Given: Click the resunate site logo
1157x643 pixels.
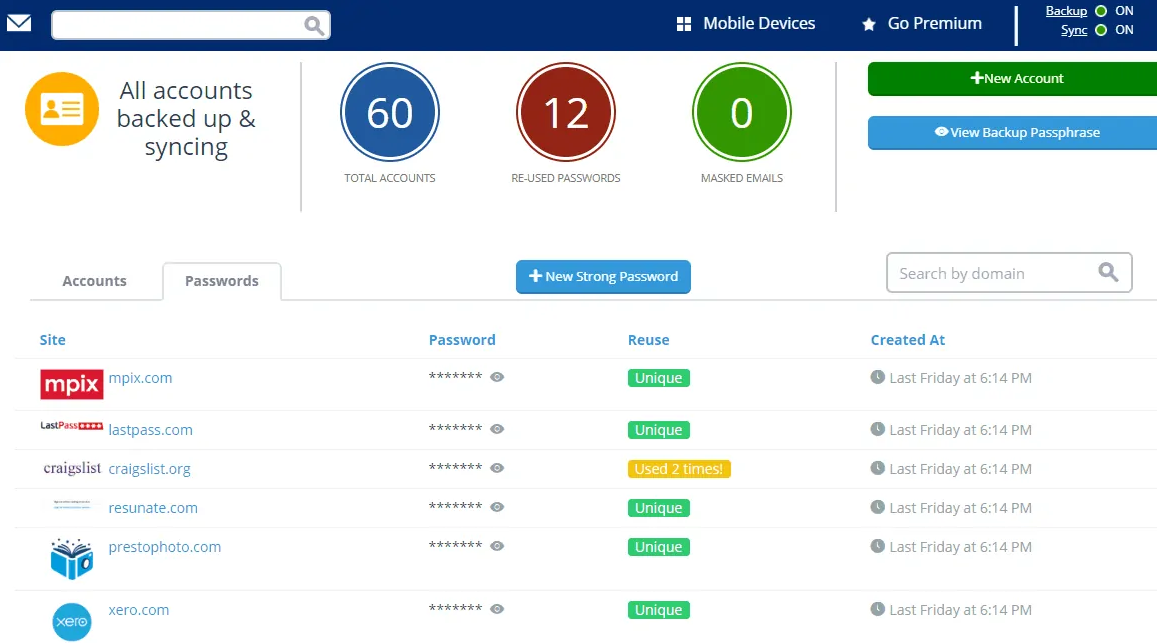Looking at the screenshot, I should [72, 505].
